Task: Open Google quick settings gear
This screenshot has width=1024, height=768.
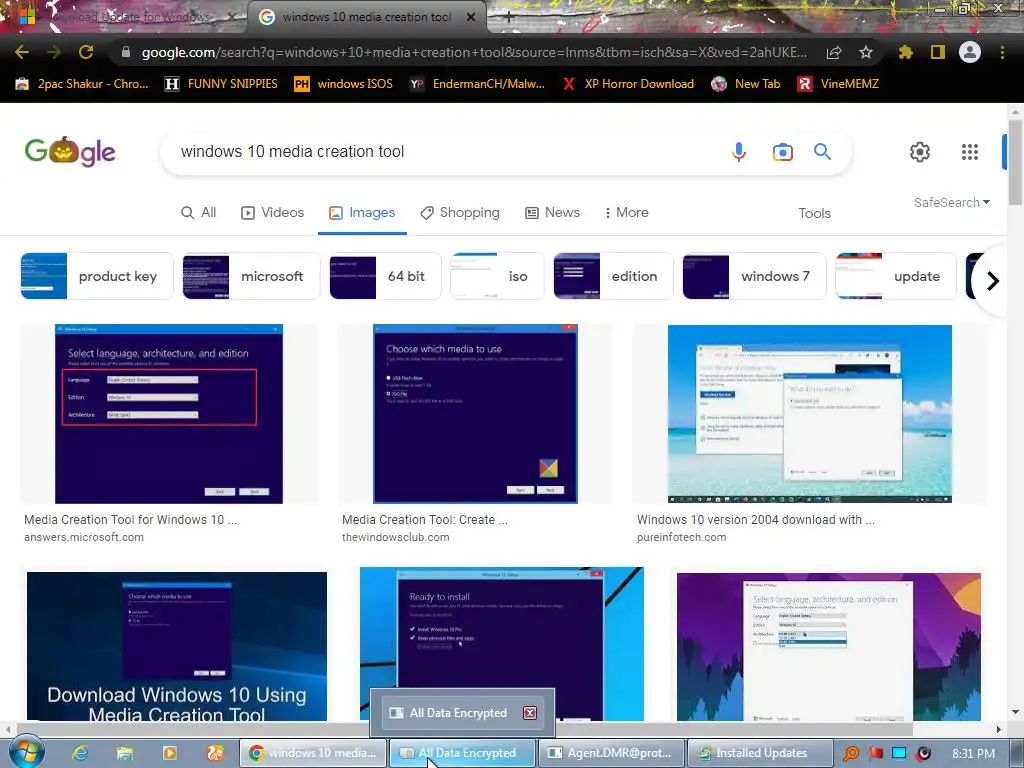Action: click(920, 152)
